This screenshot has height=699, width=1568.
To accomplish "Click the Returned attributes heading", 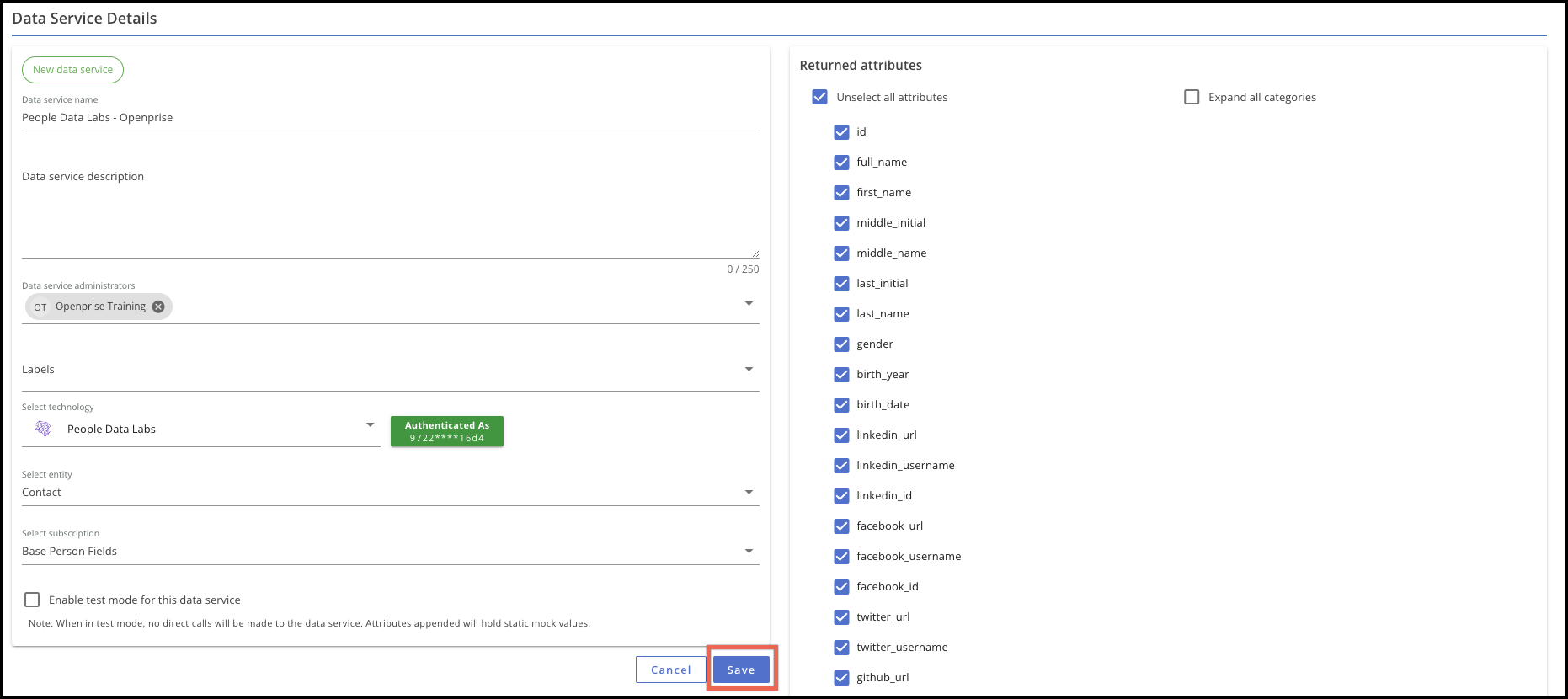I will click(x=861, y=66).
